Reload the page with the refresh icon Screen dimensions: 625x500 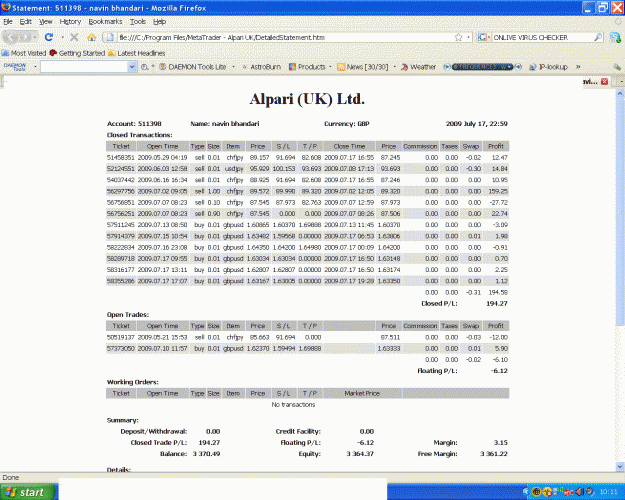[49, 37]
